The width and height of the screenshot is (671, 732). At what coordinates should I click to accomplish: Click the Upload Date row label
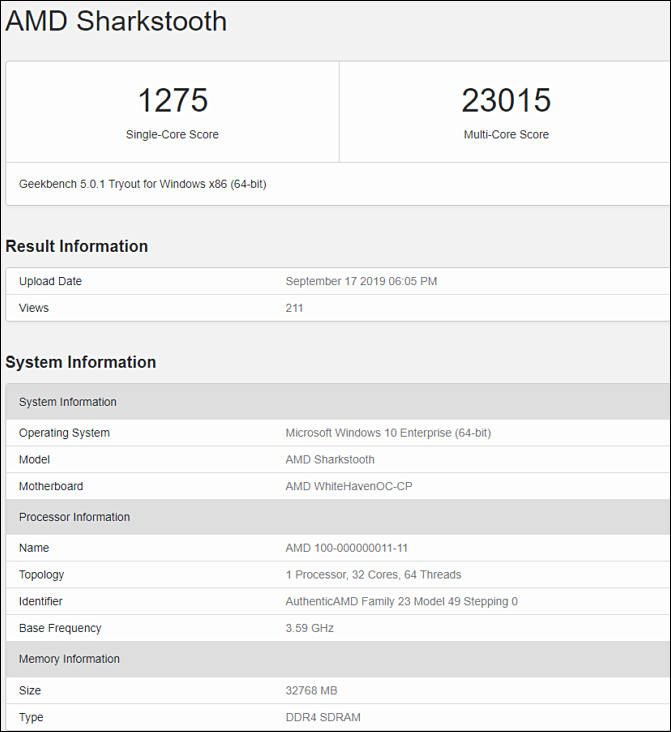pos(50,281)
